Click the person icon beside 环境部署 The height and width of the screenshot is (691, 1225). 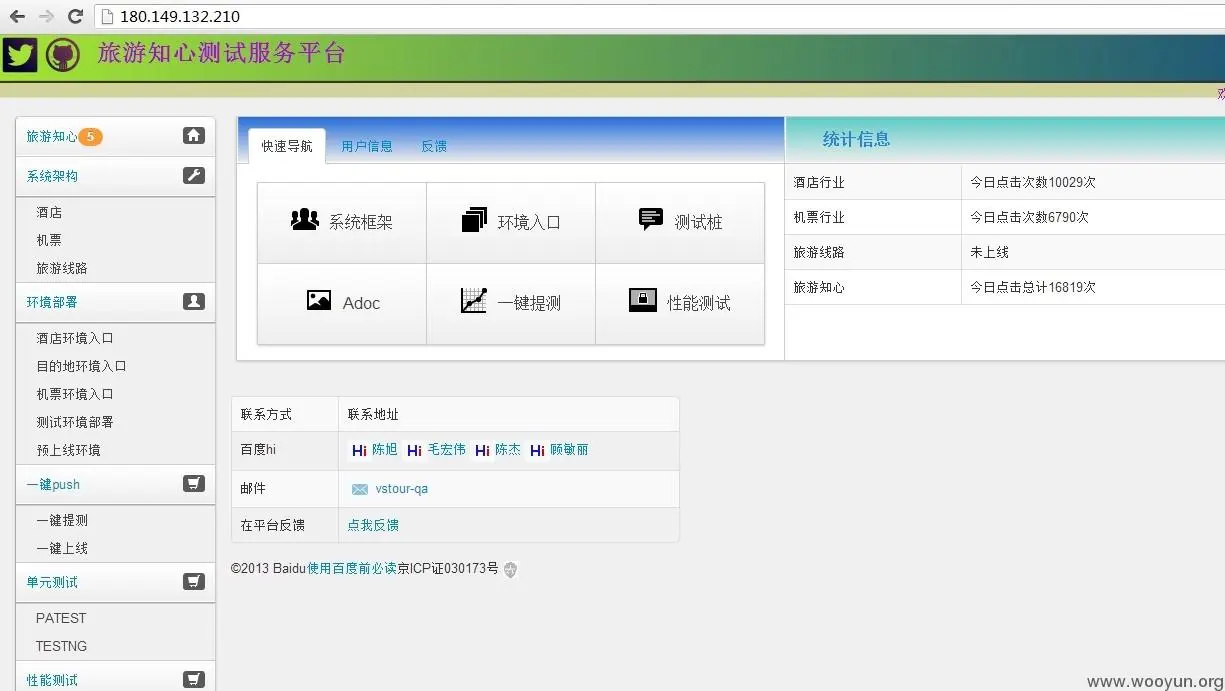tap(194, 301)
